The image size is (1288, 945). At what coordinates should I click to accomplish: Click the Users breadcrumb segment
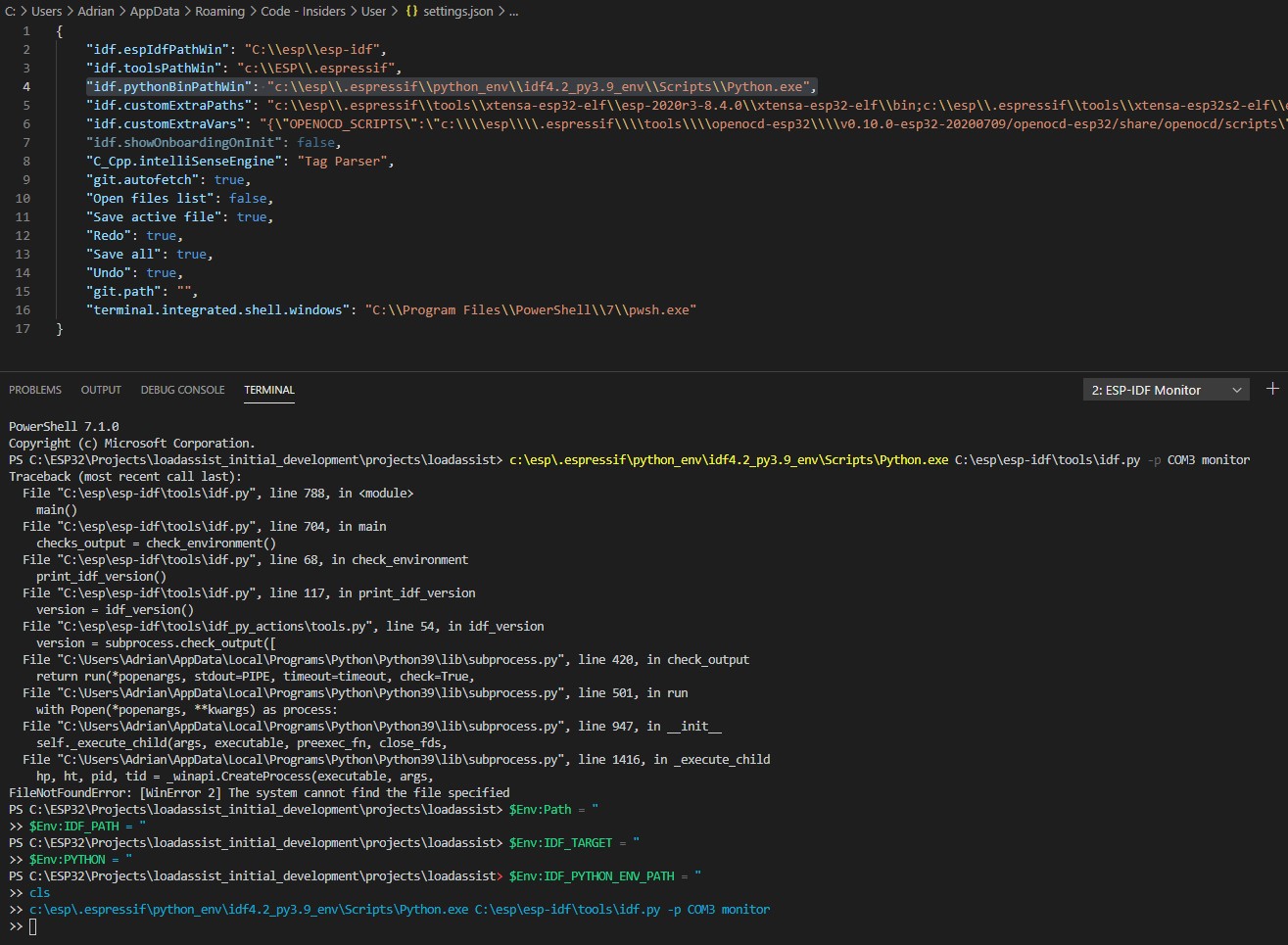coord(46,11)
